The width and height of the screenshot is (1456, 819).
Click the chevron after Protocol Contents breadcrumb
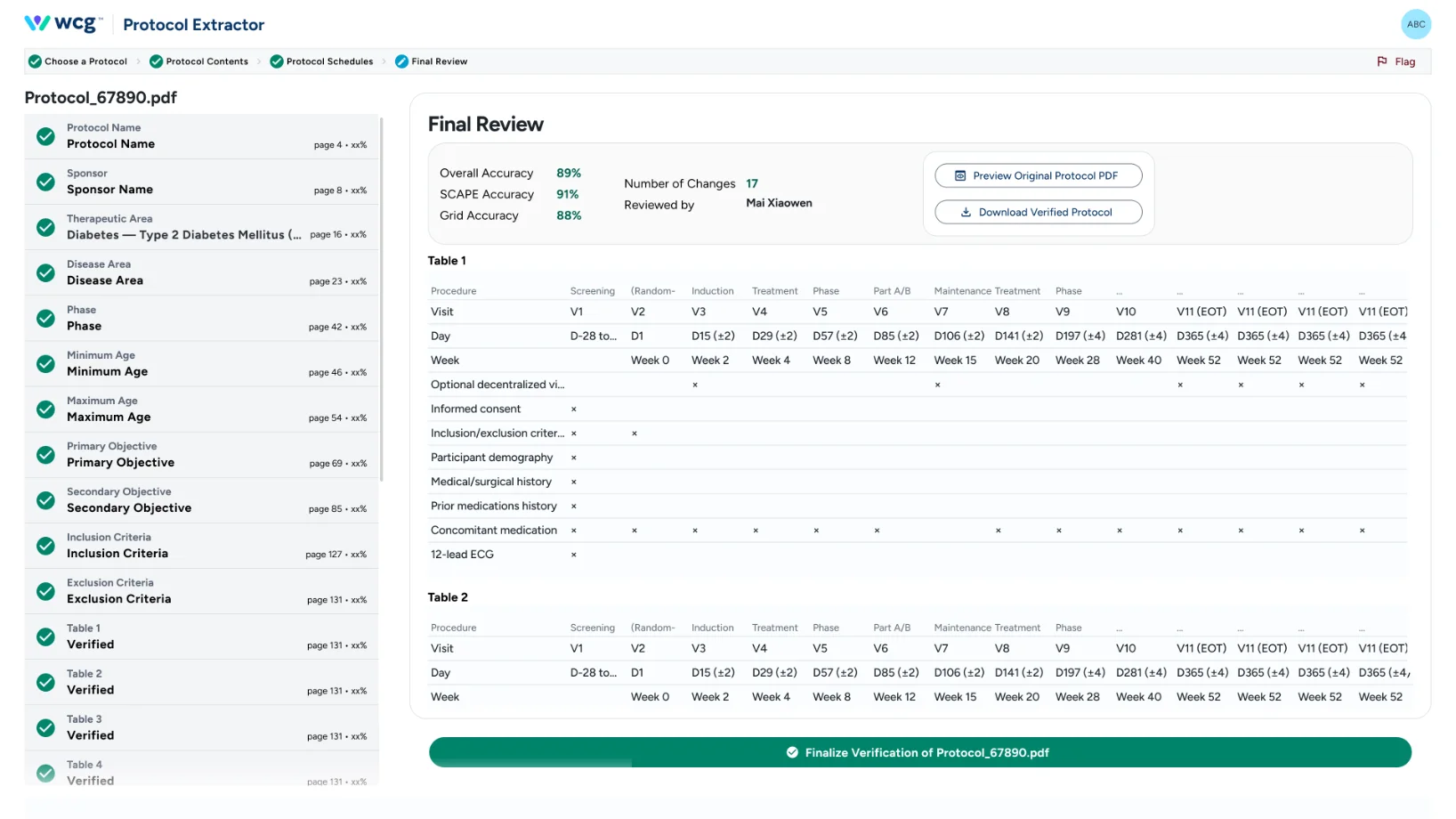[261, 61]
